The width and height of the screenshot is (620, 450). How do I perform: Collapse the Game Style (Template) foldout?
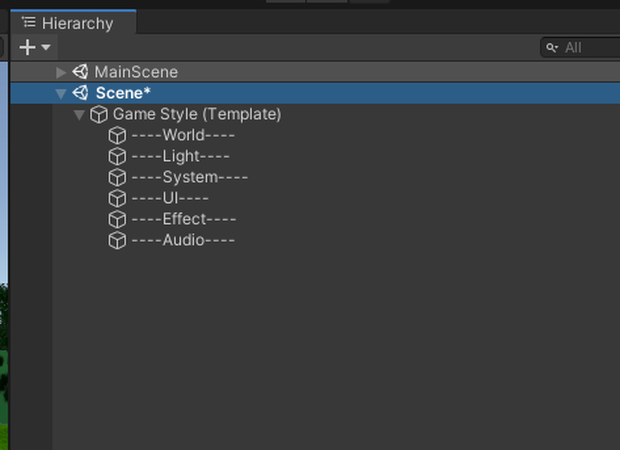tap(79, 115)
